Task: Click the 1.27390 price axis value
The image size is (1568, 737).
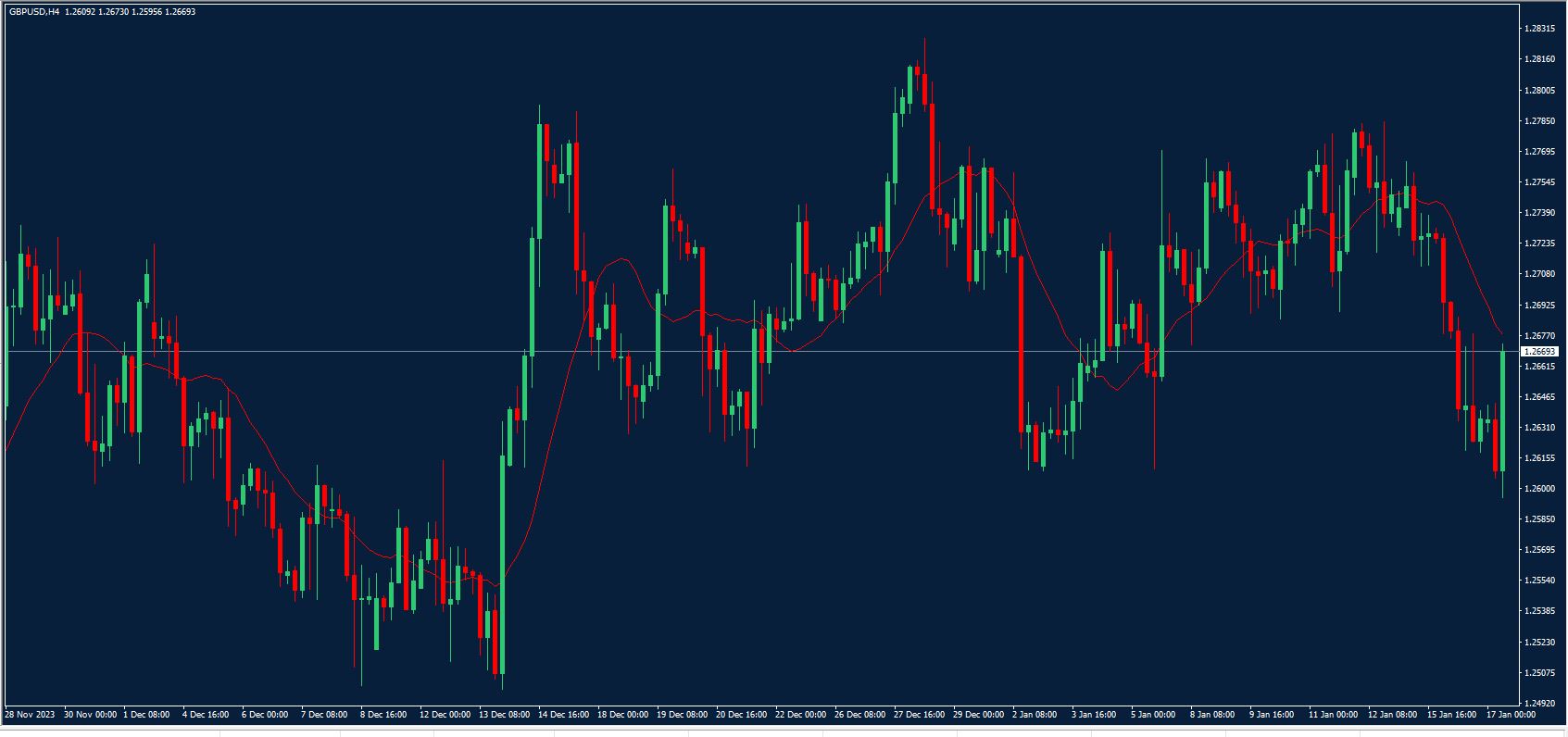Action: coord(1539,213)
